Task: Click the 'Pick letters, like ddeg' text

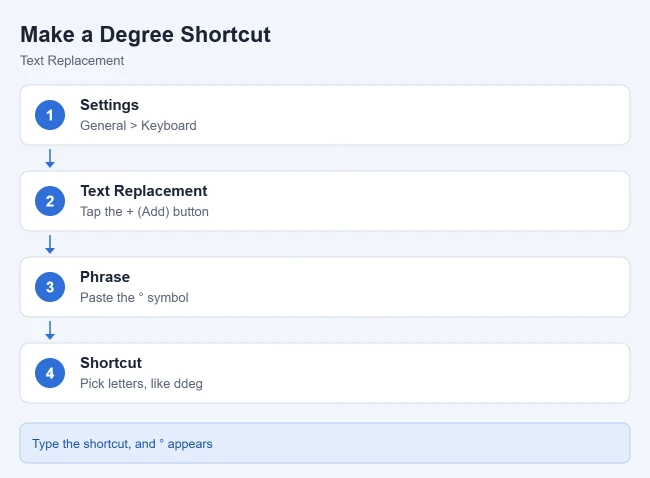Action: 141,383
